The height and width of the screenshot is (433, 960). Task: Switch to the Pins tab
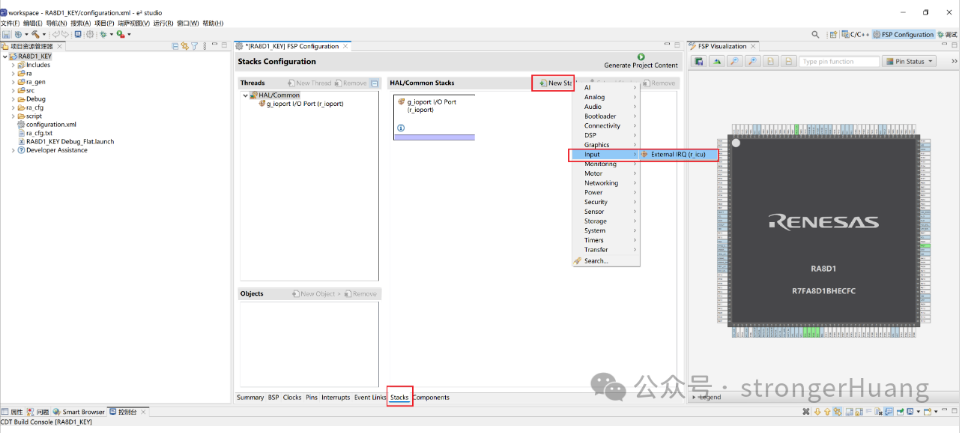(312, 397)
